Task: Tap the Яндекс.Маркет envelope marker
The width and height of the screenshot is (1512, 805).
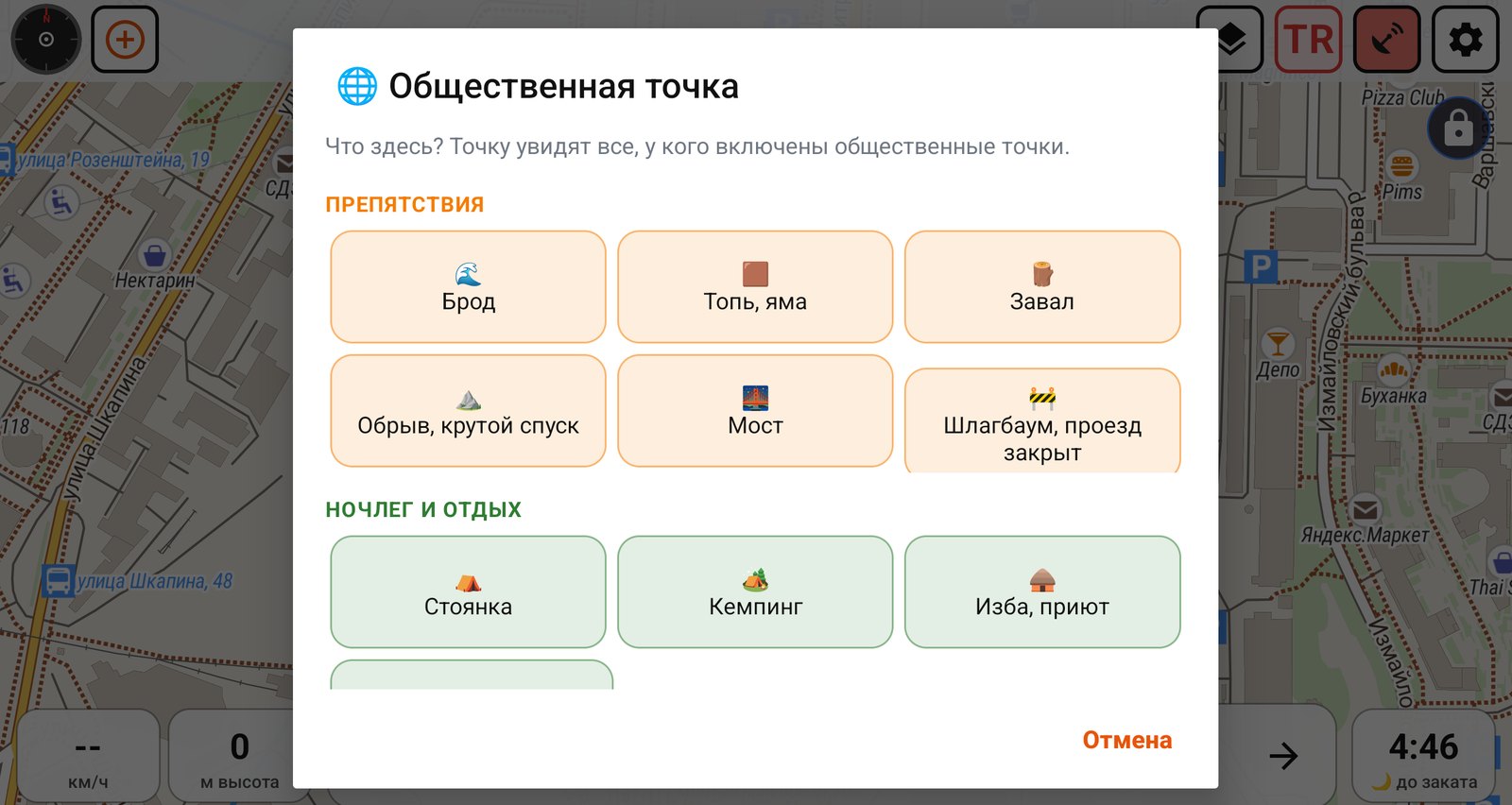Action: (x=1365, y=509)
